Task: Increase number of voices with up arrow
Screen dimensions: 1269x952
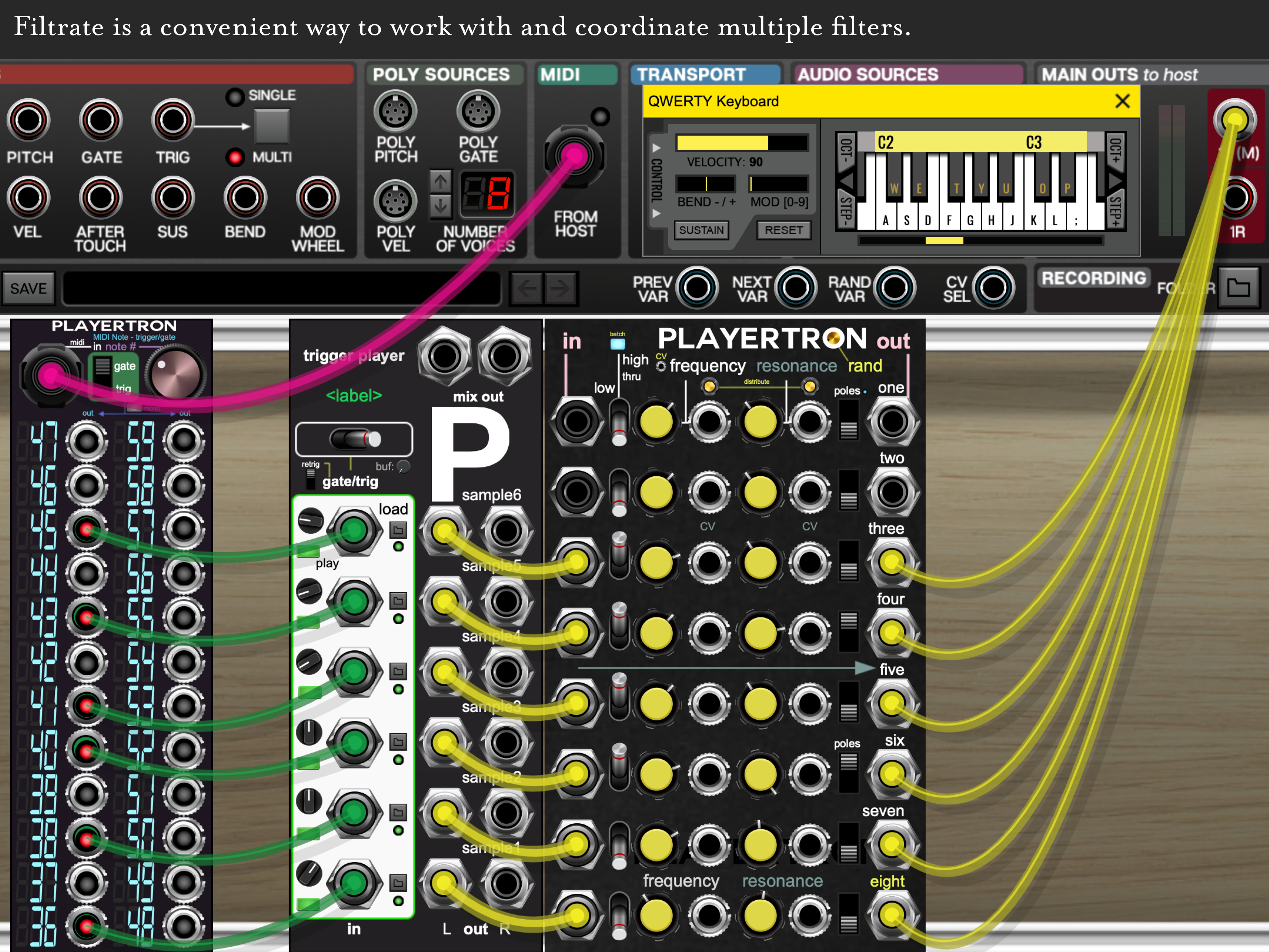Action: 440,182
